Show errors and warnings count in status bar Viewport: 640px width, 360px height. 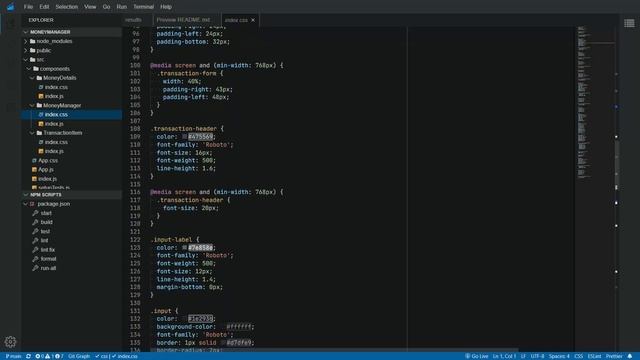click(x=49, y=356)
